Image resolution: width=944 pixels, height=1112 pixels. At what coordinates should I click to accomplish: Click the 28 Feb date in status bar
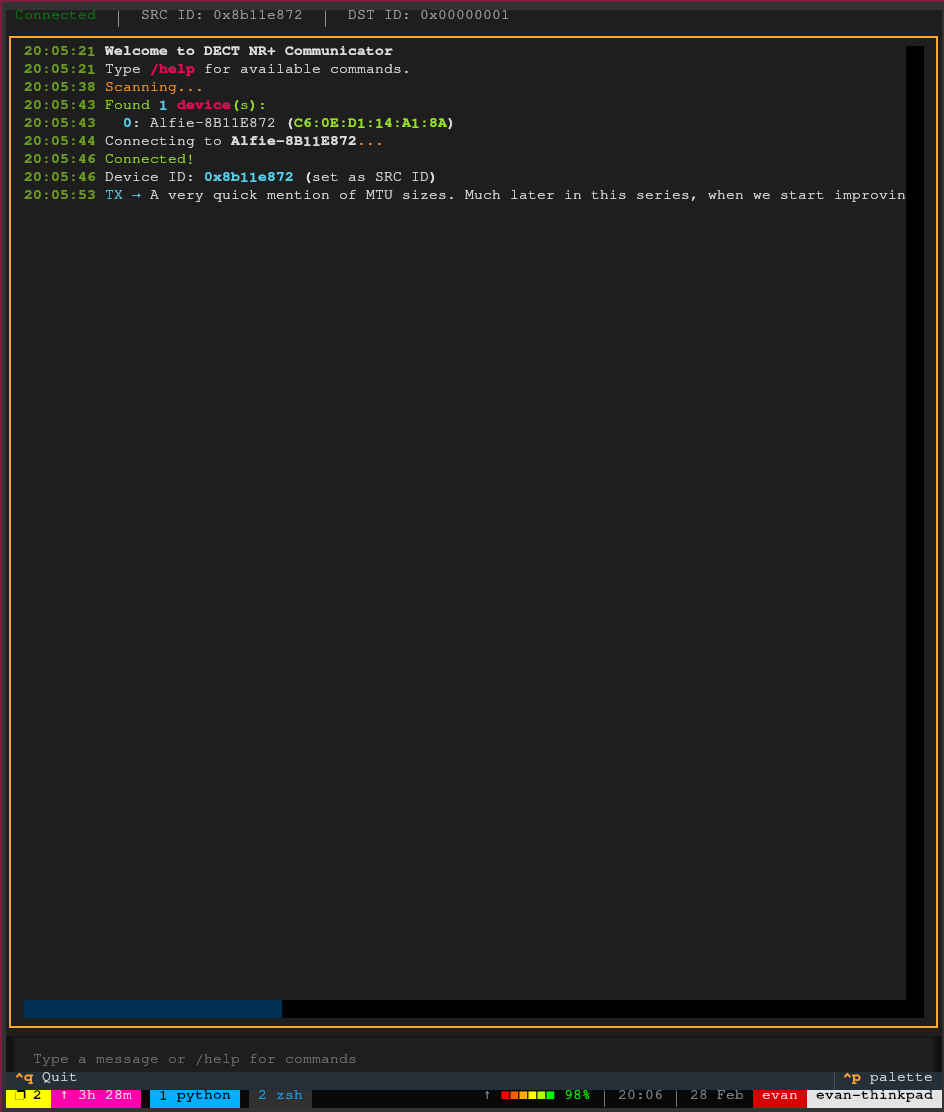click(x=716, y=1095)
